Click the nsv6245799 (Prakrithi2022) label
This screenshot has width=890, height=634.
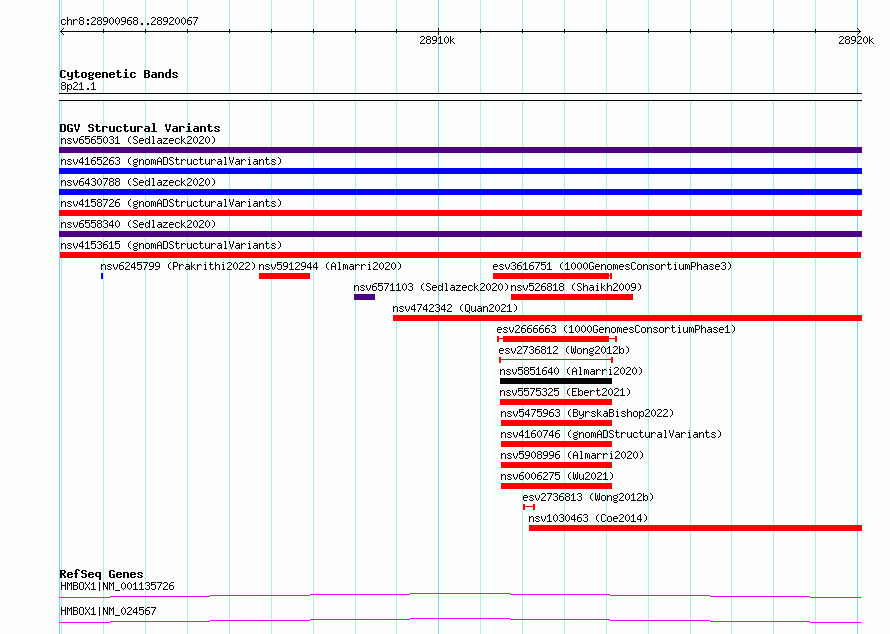click(178, 266)
